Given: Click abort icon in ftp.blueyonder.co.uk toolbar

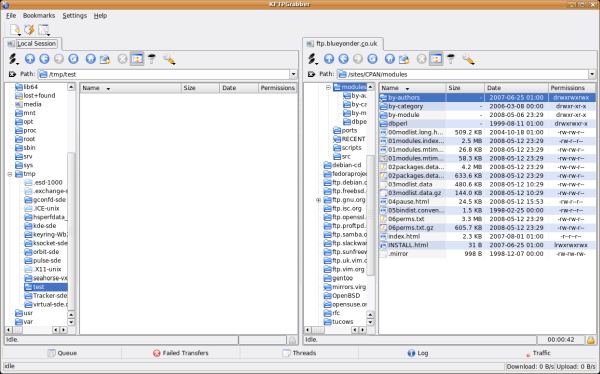Looking at the screenshot, I should point(421,59).
